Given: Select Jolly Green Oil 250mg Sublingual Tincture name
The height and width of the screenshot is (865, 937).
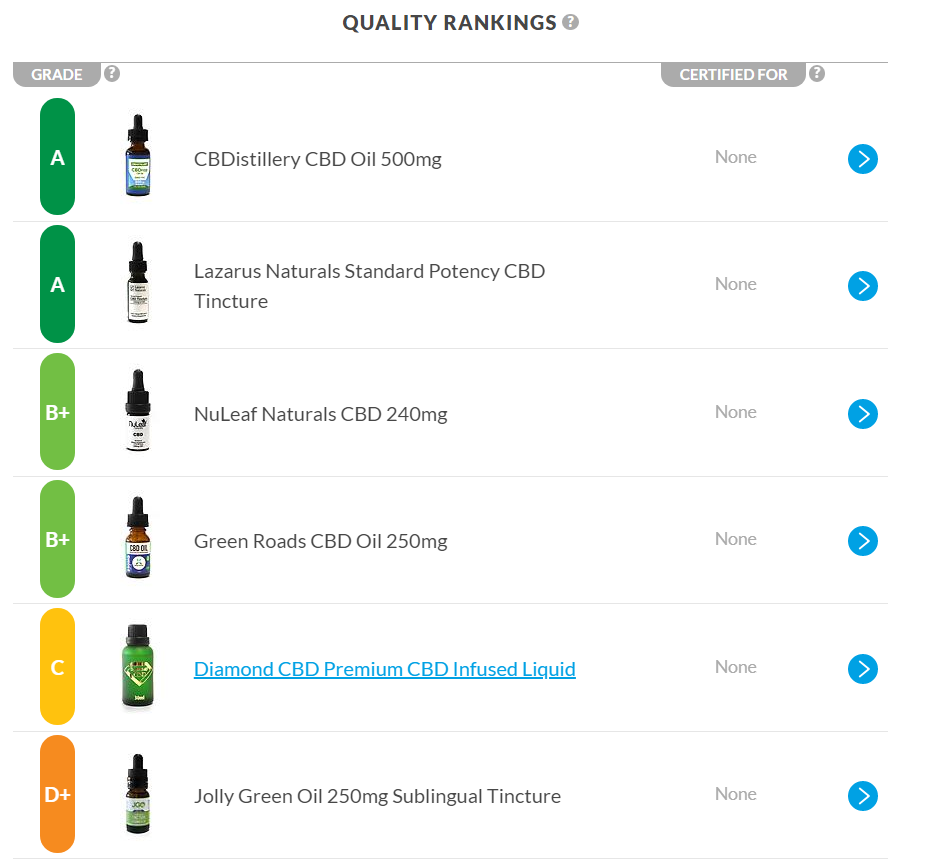Looking at the screenshot, I should click(377, 796).
